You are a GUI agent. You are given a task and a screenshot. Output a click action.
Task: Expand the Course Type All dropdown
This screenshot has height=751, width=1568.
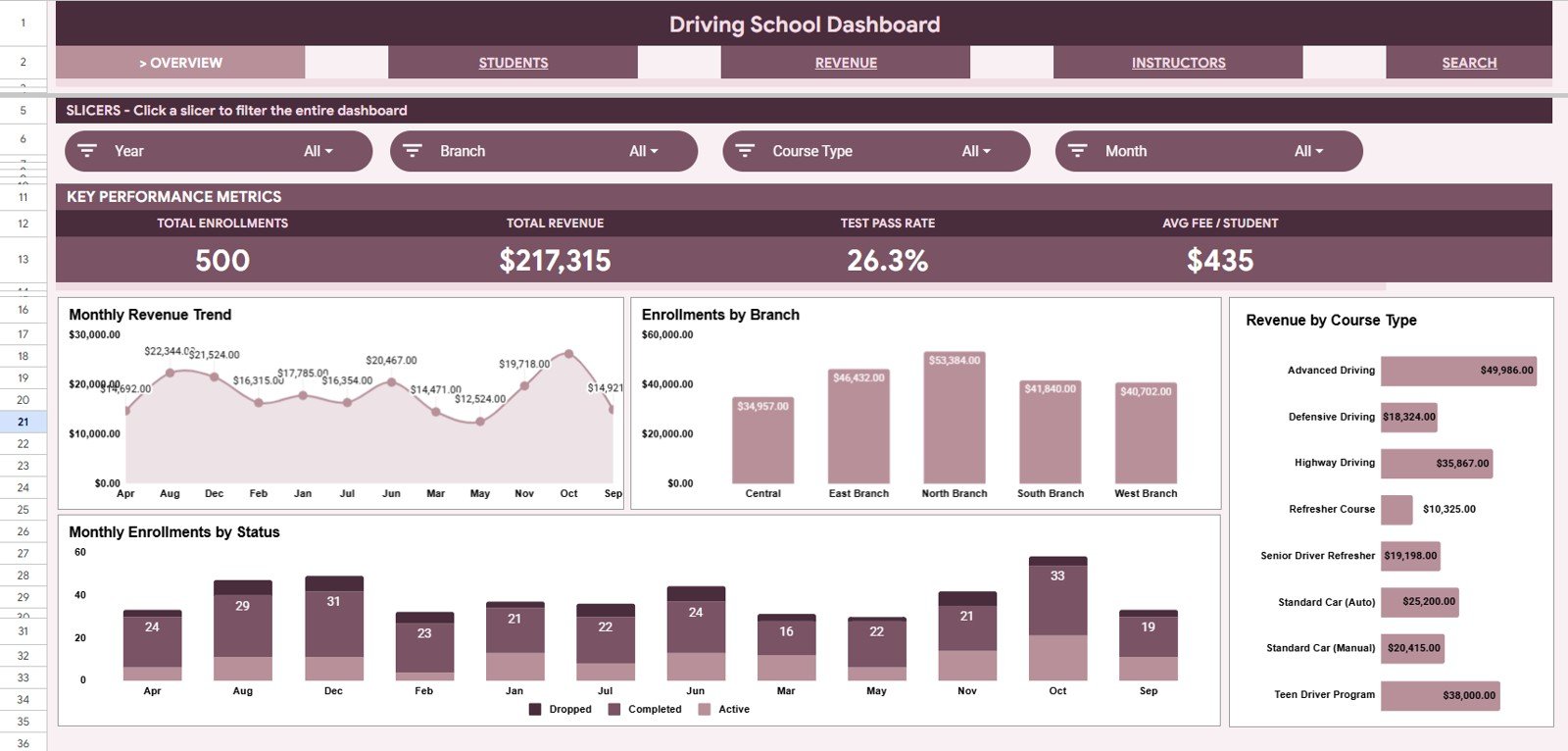[x=976, y=151]
